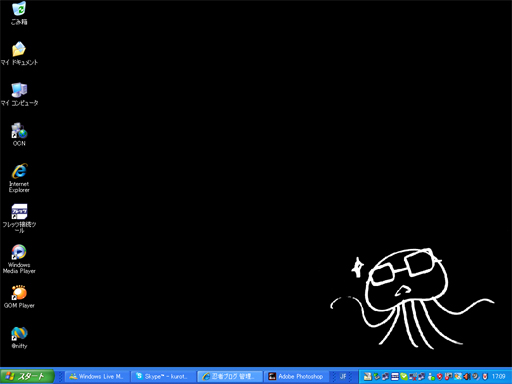Viewport: 512px width, 384px height.
Task: Click the JP language bar indicator
Action: [343, 376]
